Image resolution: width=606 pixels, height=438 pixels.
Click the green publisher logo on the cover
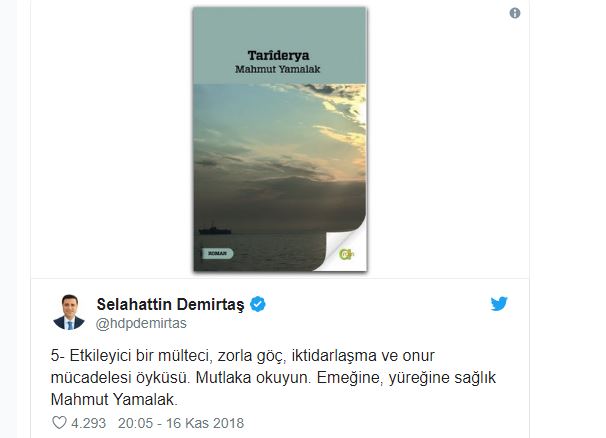tap(346, 254)
